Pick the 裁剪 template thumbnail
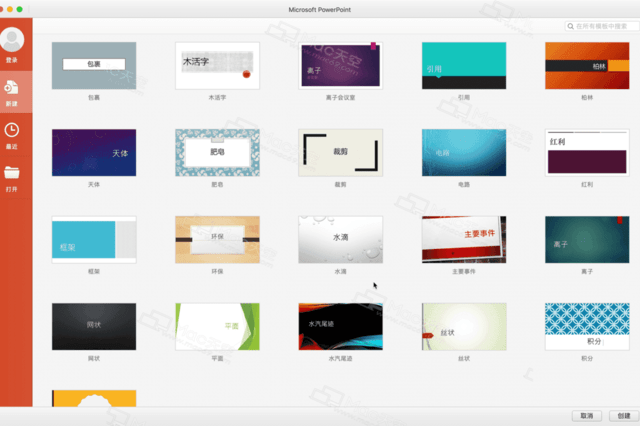640x426 pixels. 340,152
